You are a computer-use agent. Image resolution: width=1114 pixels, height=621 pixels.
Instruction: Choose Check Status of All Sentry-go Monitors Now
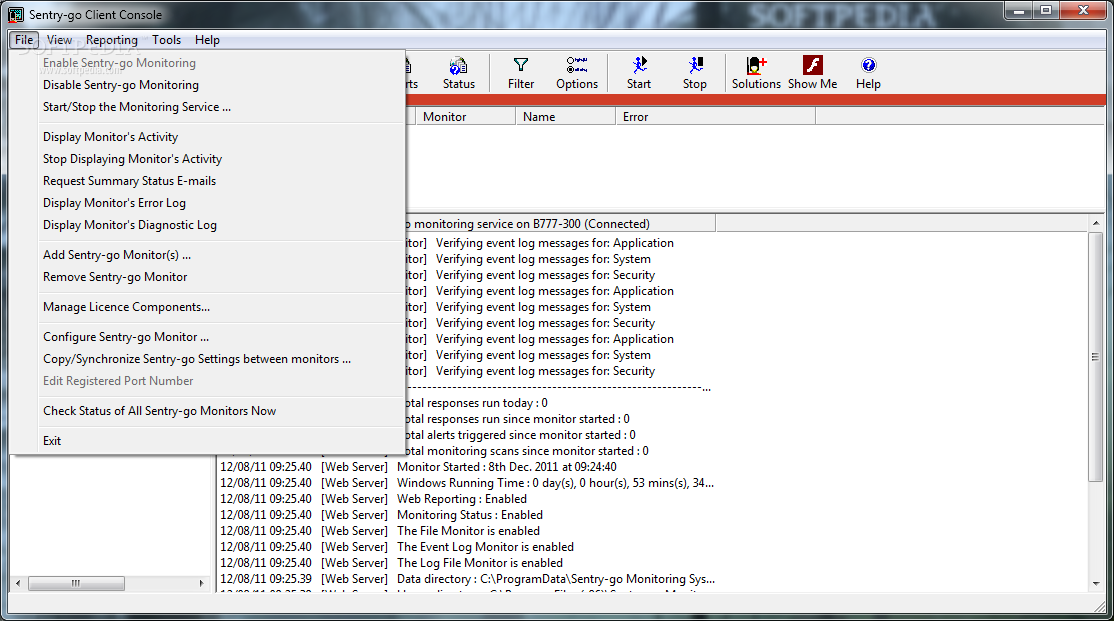click(x=207, y=410)
